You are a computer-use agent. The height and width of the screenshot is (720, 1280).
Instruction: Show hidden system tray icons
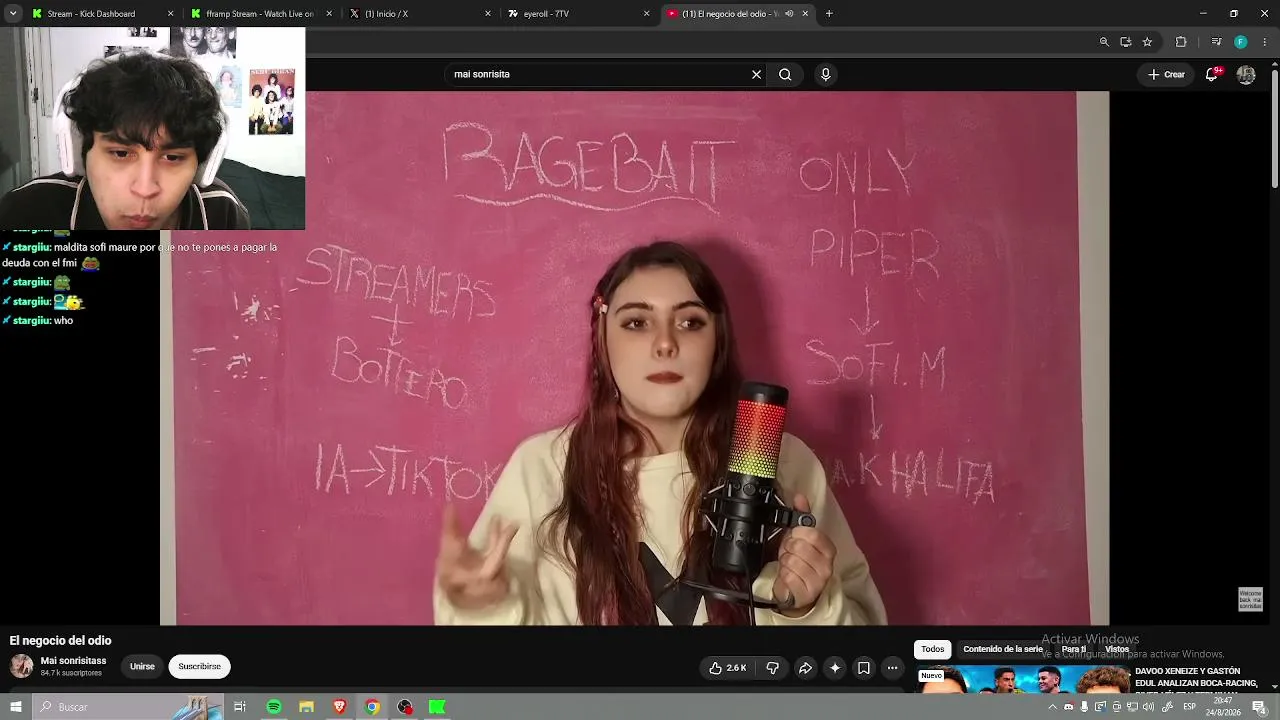click(1052, 707)
